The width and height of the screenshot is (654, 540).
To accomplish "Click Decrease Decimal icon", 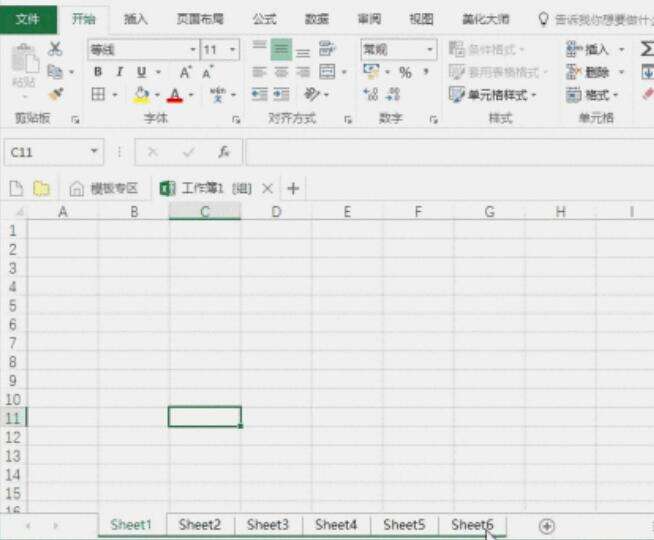I will 393,94.
